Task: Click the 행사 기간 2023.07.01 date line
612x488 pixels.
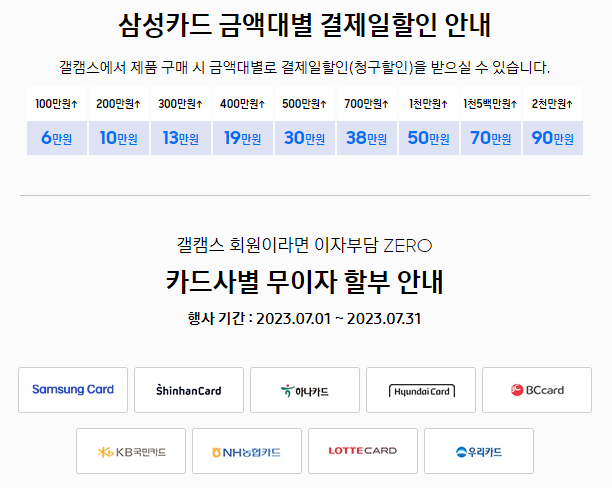Action: (304, 319)
